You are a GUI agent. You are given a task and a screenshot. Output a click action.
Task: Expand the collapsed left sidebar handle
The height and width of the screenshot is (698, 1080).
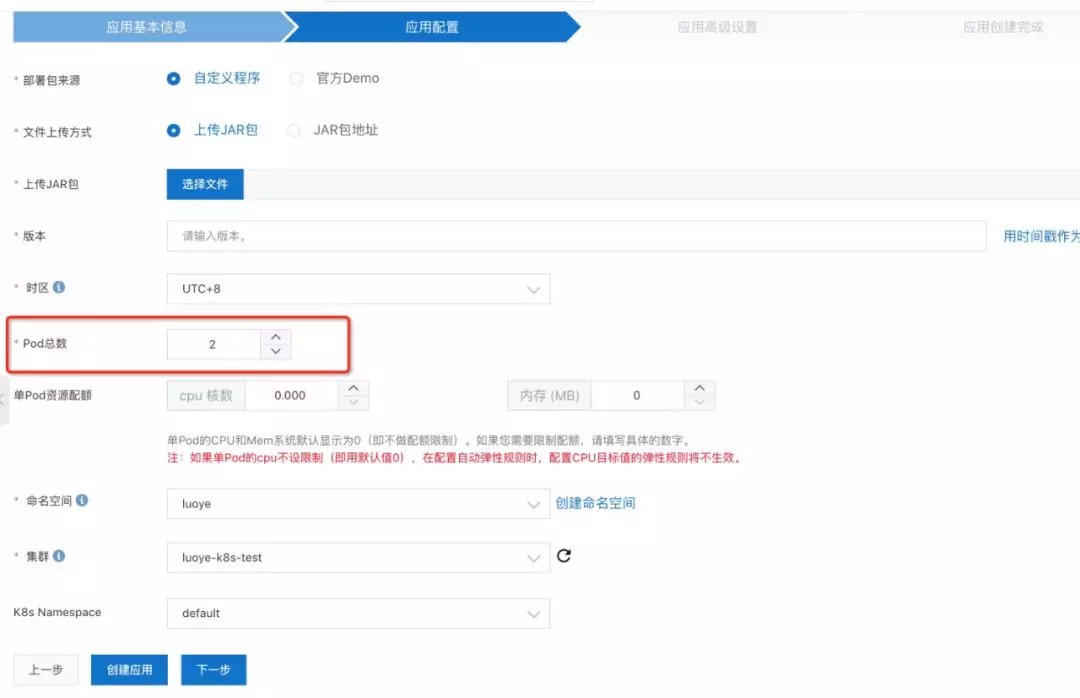(x=3, y=400)
